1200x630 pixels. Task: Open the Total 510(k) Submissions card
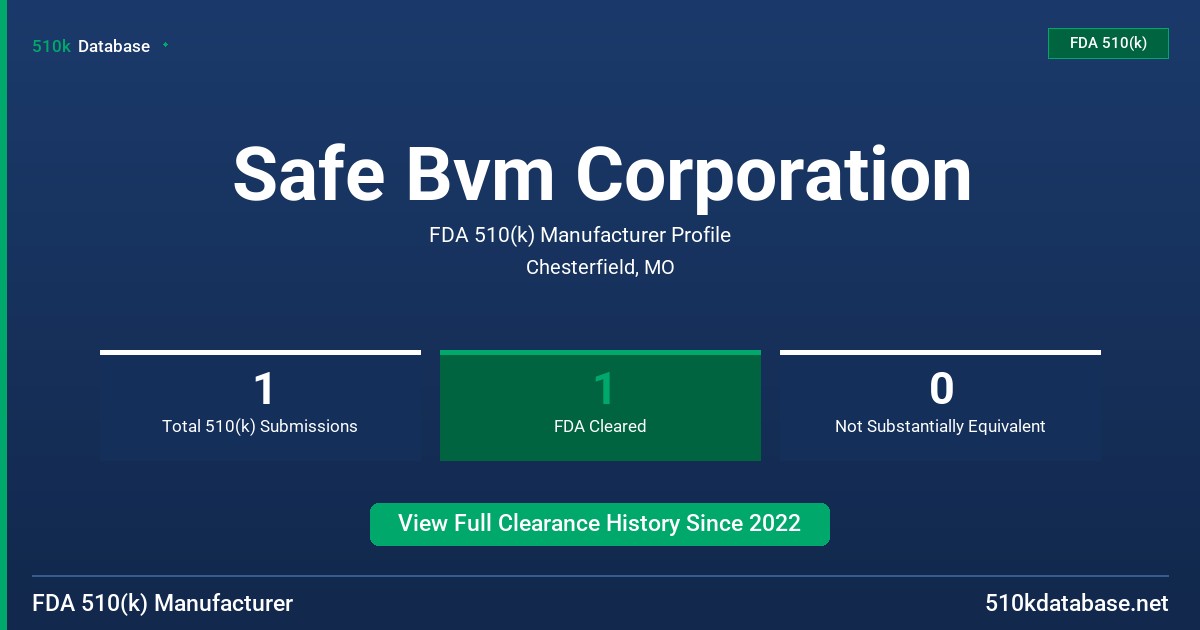260,405
